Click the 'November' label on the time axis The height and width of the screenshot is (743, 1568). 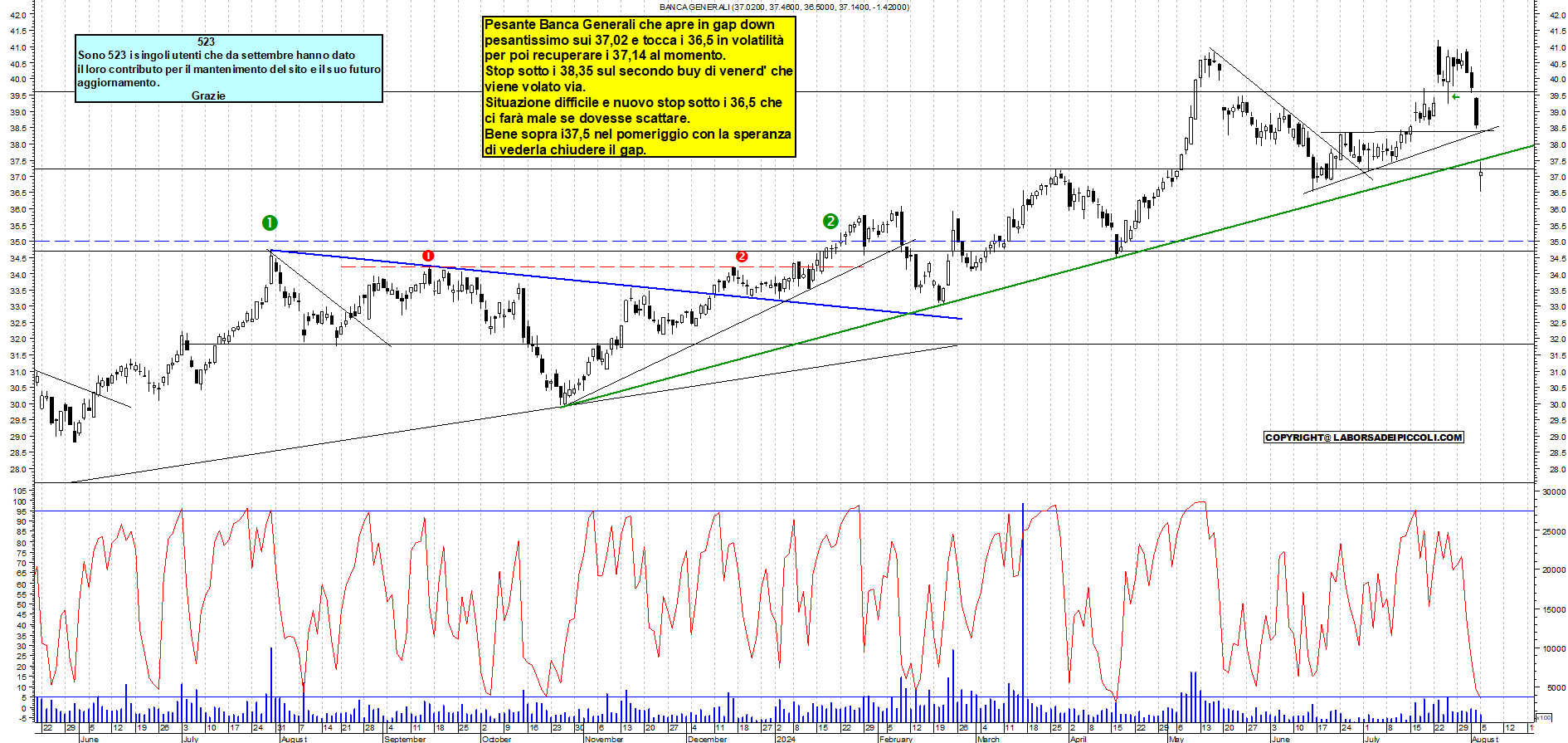pos(604,739)
